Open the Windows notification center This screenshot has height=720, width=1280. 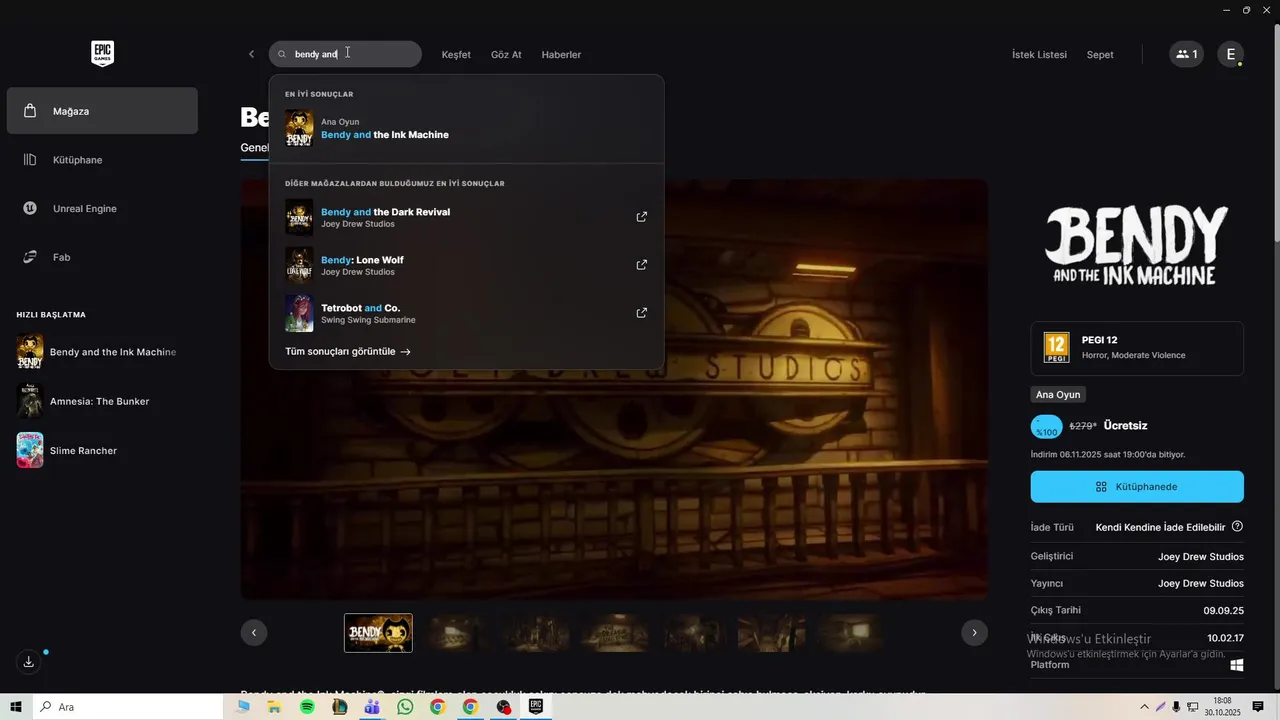[1258, 707]
